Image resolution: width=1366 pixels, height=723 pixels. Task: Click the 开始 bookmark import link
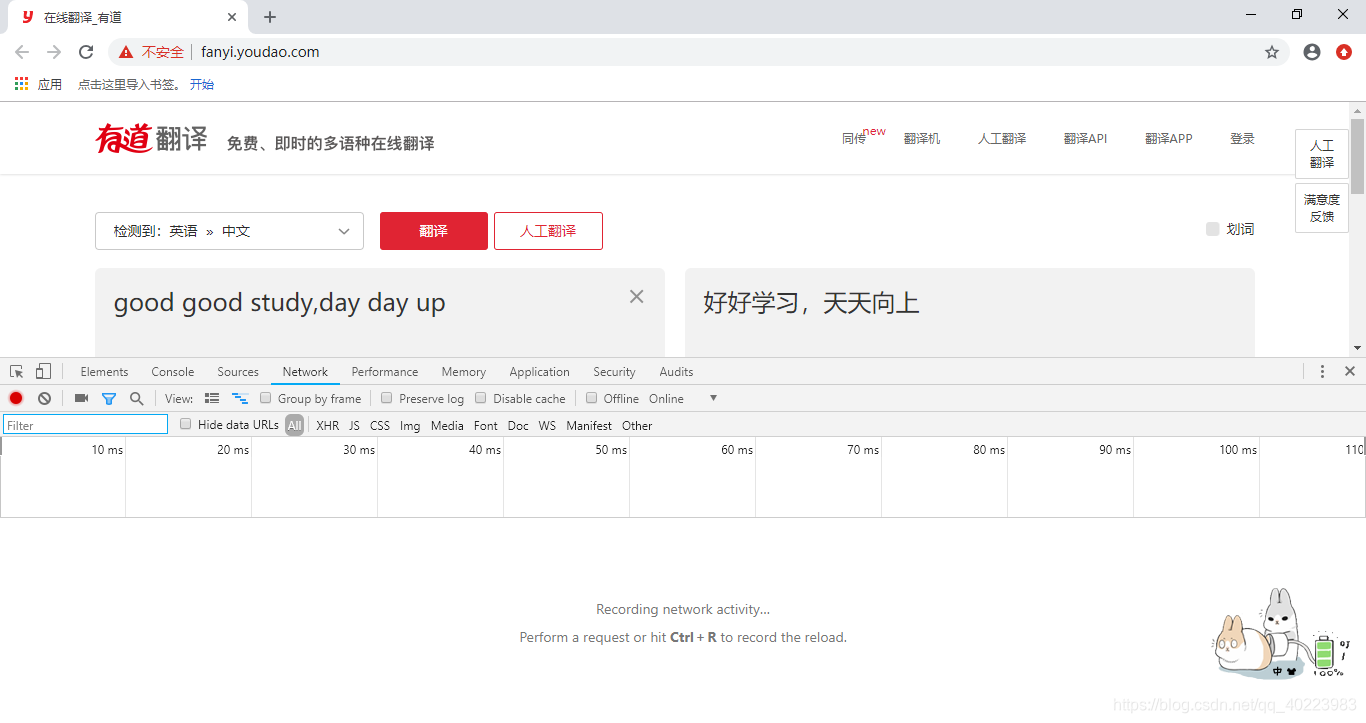(x=202, y=84)
